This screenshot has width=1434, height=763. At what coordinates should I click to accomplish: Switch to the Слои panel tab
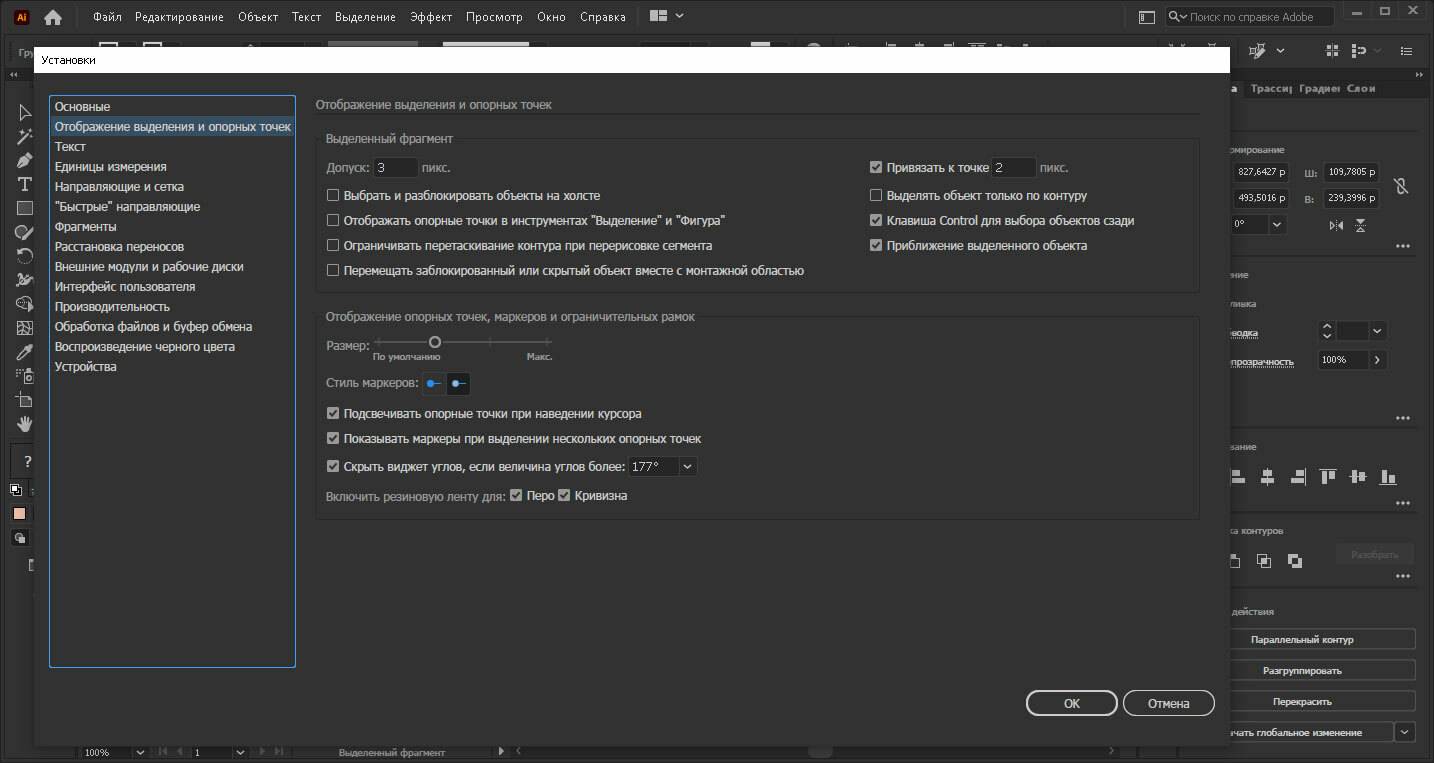(x=1361, y=88)
